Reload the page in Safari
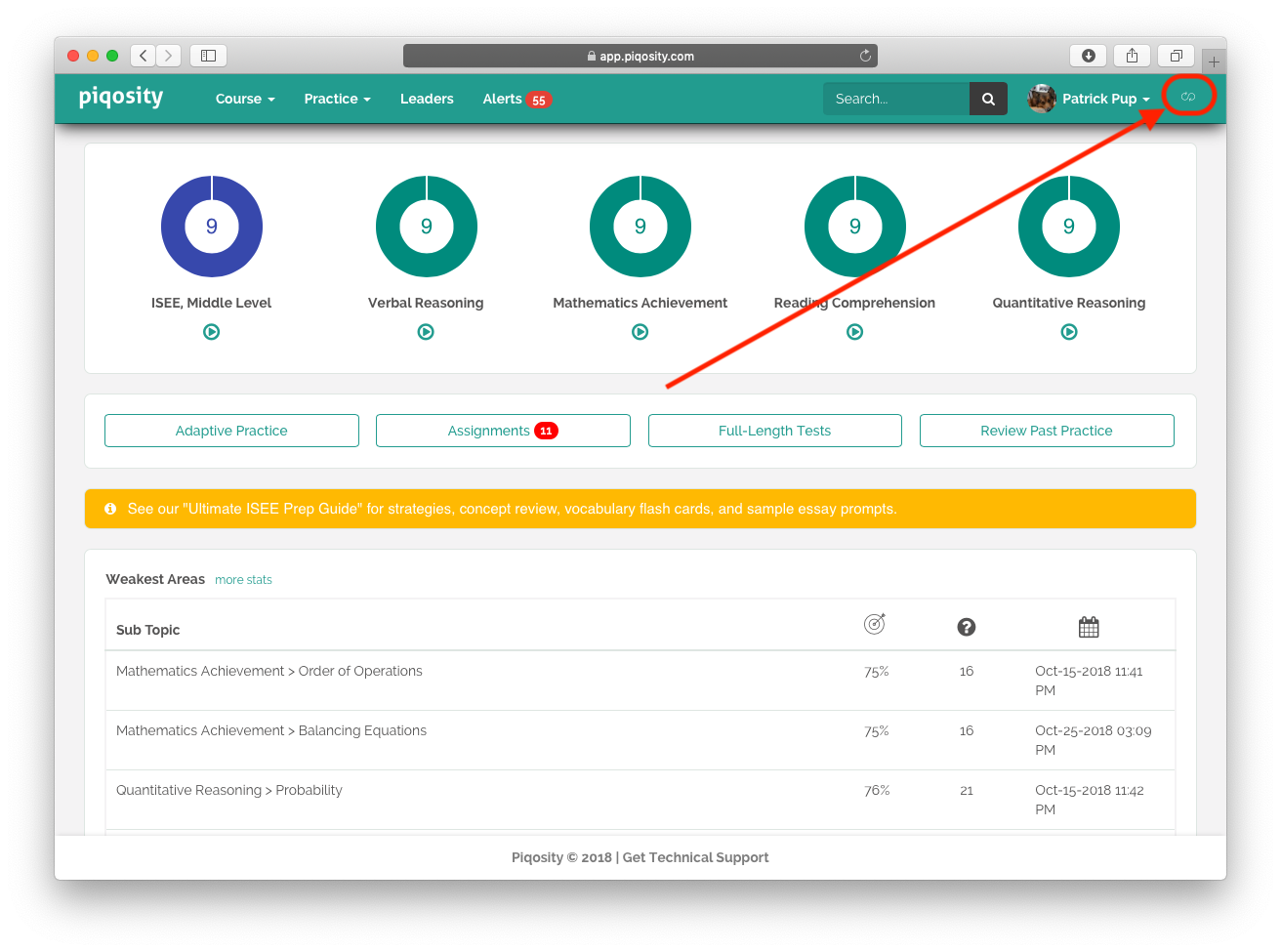This screenshot has height=952, width=1281. click(x=865, y=56)
